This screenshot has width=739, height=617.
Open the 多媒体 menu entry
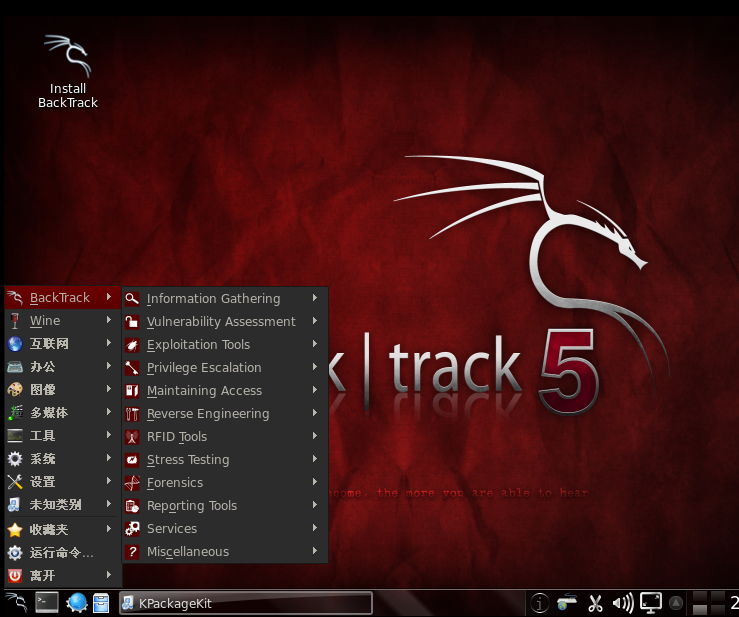tap(63, 412)
